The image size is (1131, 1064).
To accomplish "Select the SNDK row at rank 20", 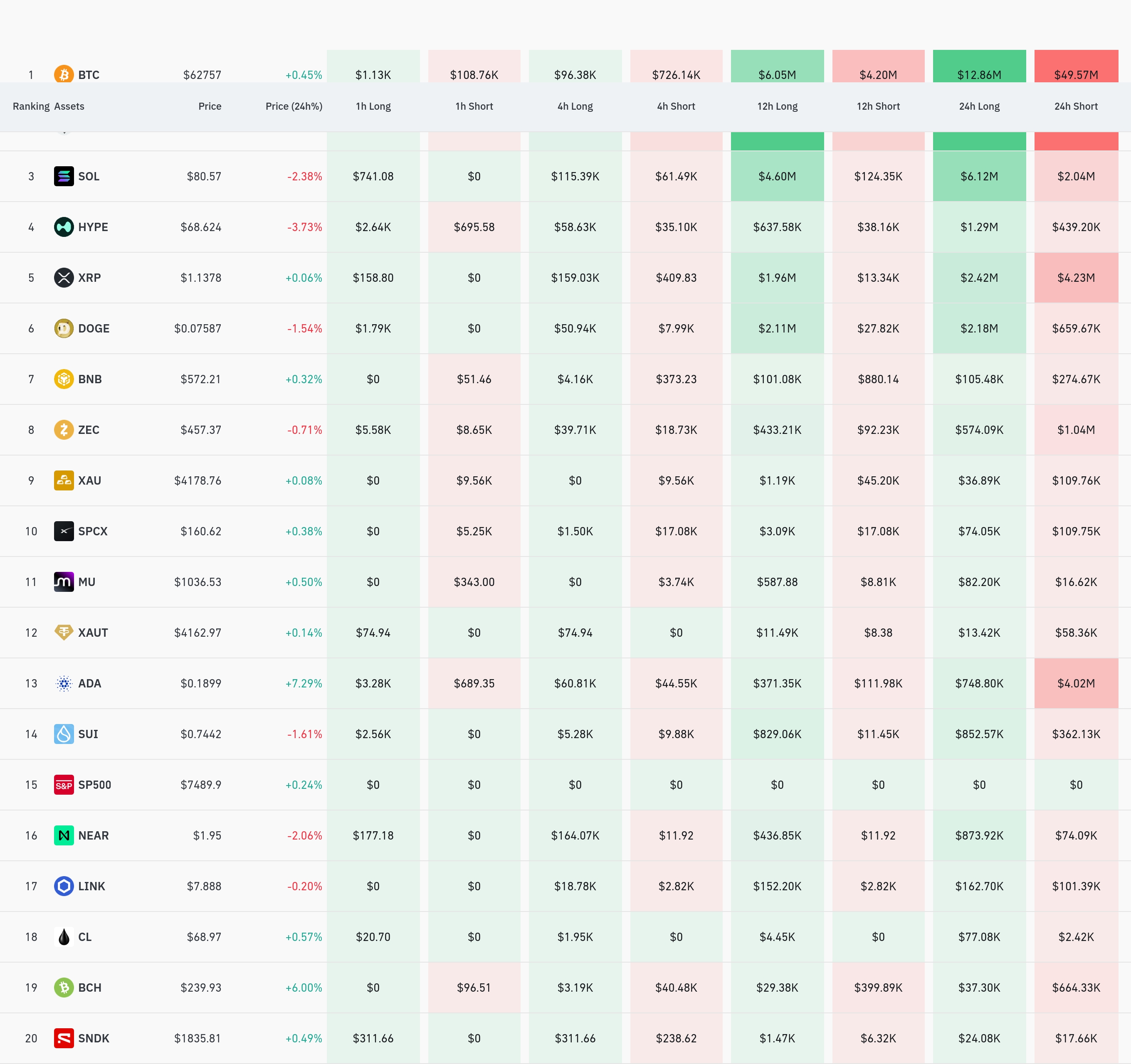I will point(565,1038).
